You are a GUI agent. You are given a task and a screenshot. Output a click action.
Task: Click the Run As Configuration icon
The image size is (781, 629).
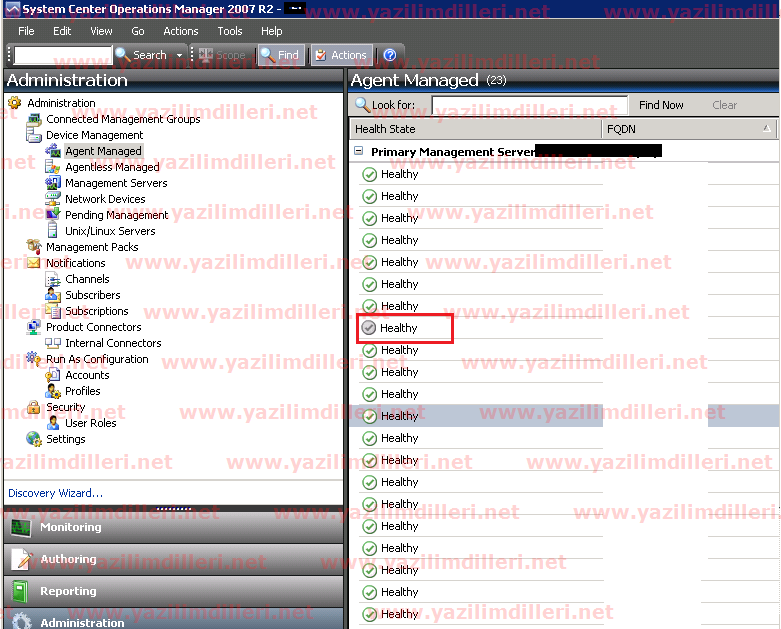(x=34, y=359)
